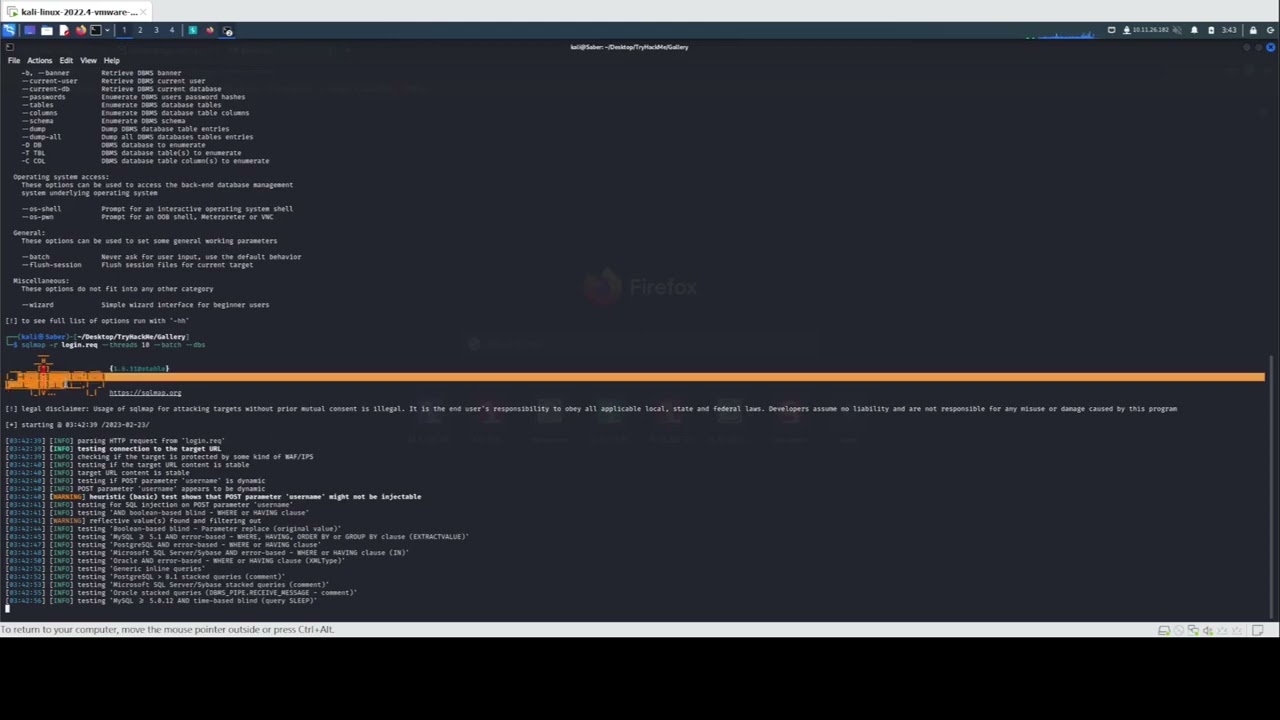This screenshot has width=1280, height=720.
Task: Switch to workspace 1
Action: point(124,30)
